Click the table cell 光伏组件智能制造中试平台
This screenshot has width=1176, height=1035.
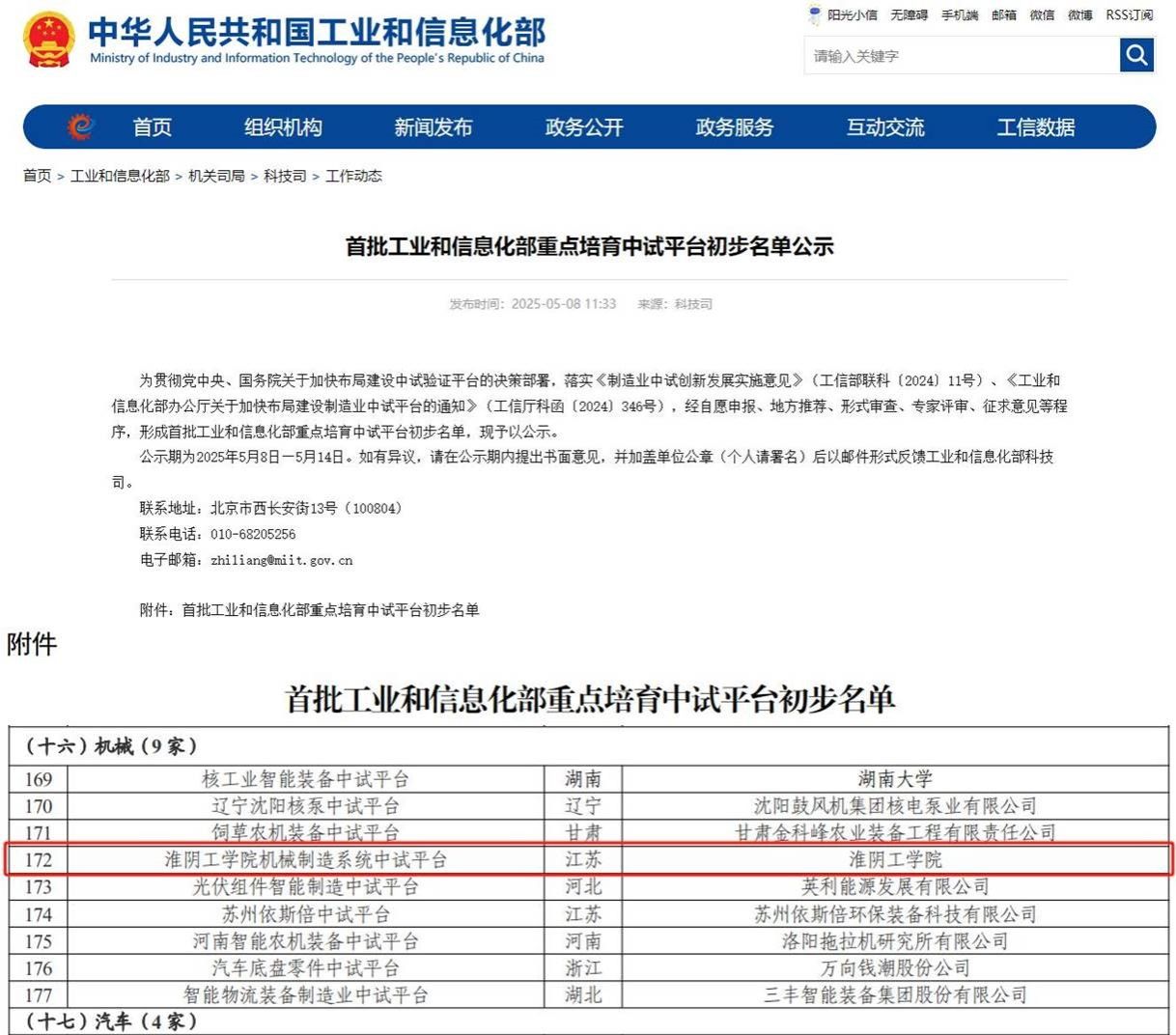click(305, 886)
